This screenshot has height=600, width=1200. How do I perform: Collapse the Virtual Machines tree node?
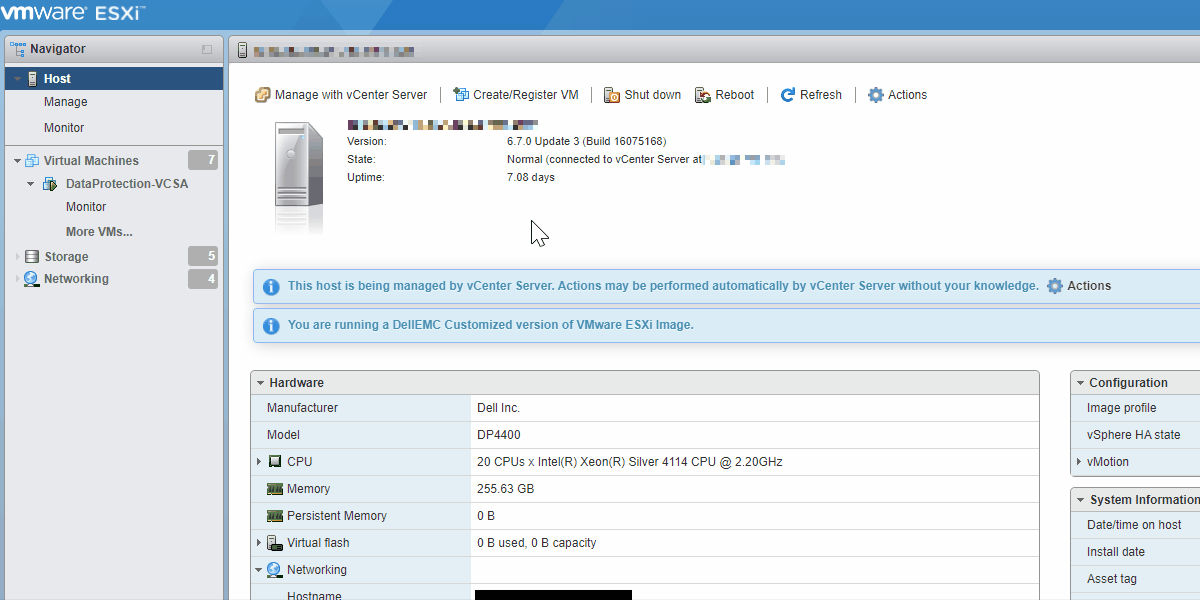[17, 161]
